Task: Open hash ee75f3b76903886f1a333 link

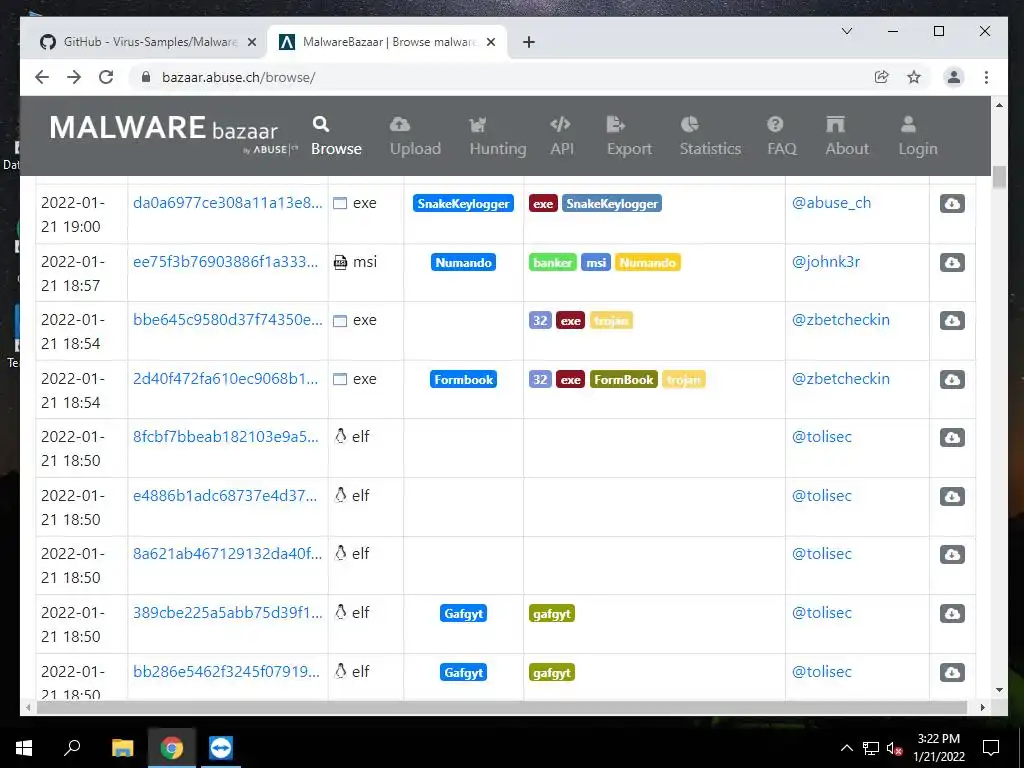Action: click(x=225, y=262)
